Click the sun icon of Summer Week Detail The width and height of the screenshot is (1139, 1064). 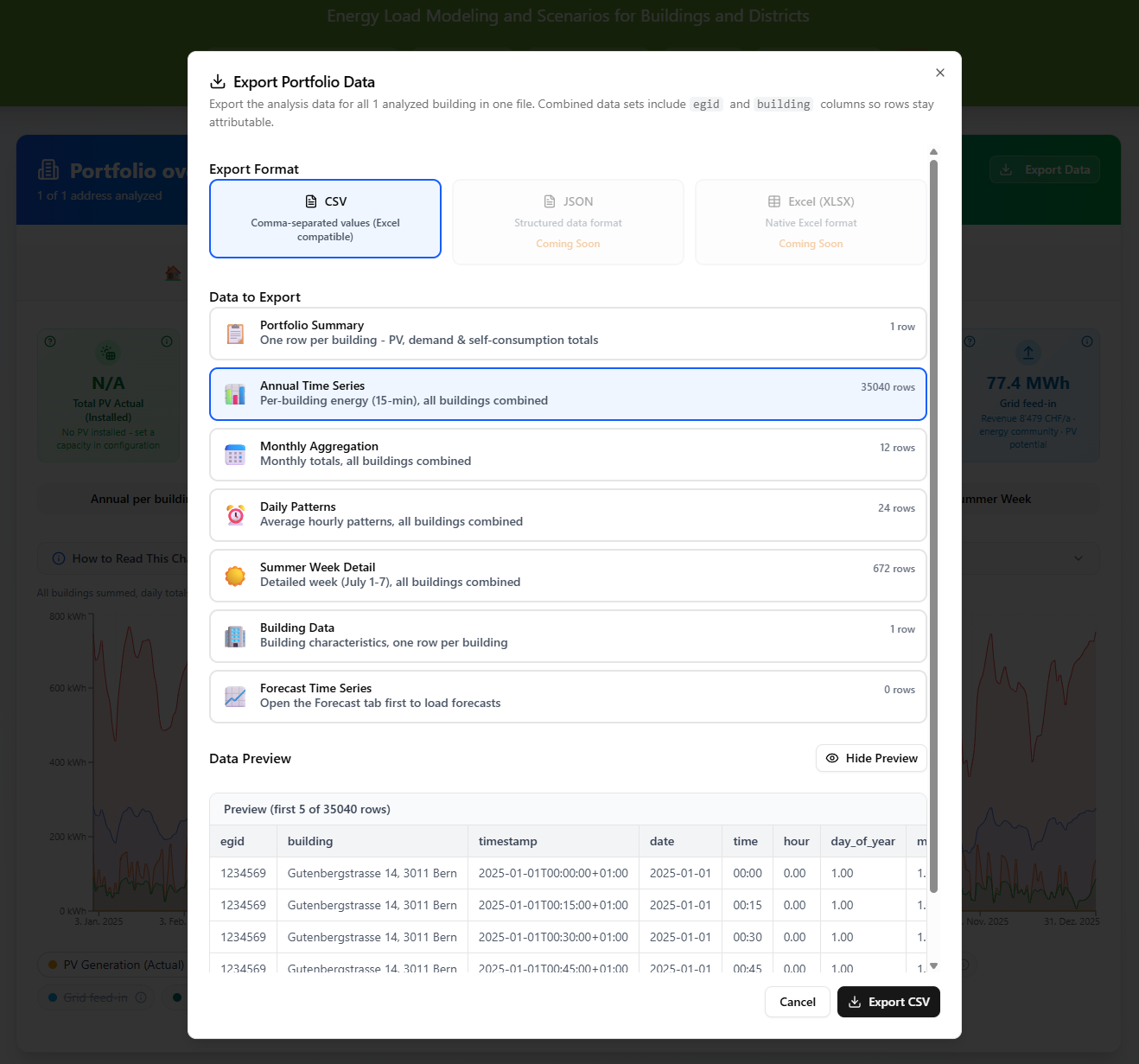(235, 576)
